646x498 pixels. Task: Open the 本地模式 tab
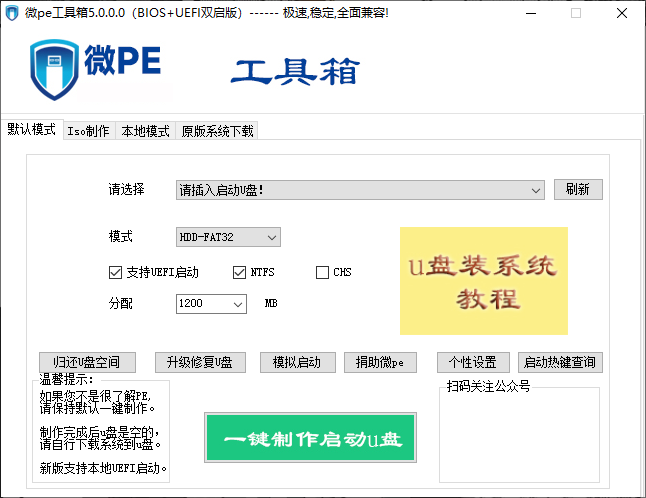point(145,131)
